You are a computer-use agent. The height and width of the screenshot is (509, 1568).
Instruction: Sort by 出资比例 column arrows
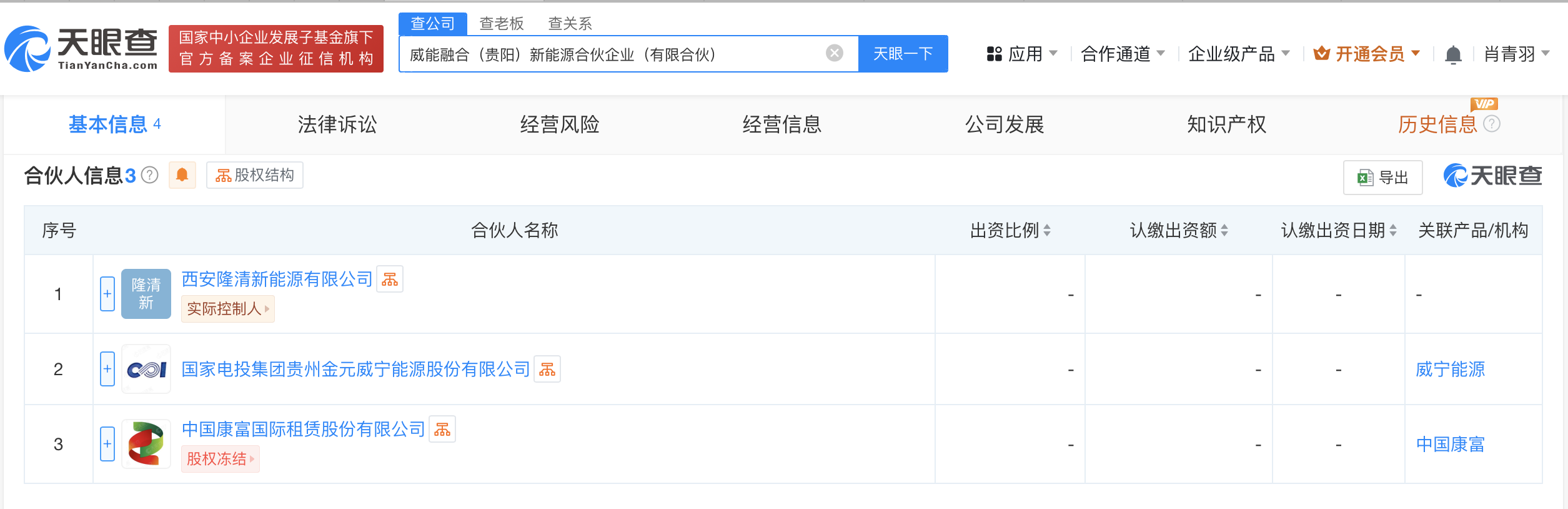1047,230
